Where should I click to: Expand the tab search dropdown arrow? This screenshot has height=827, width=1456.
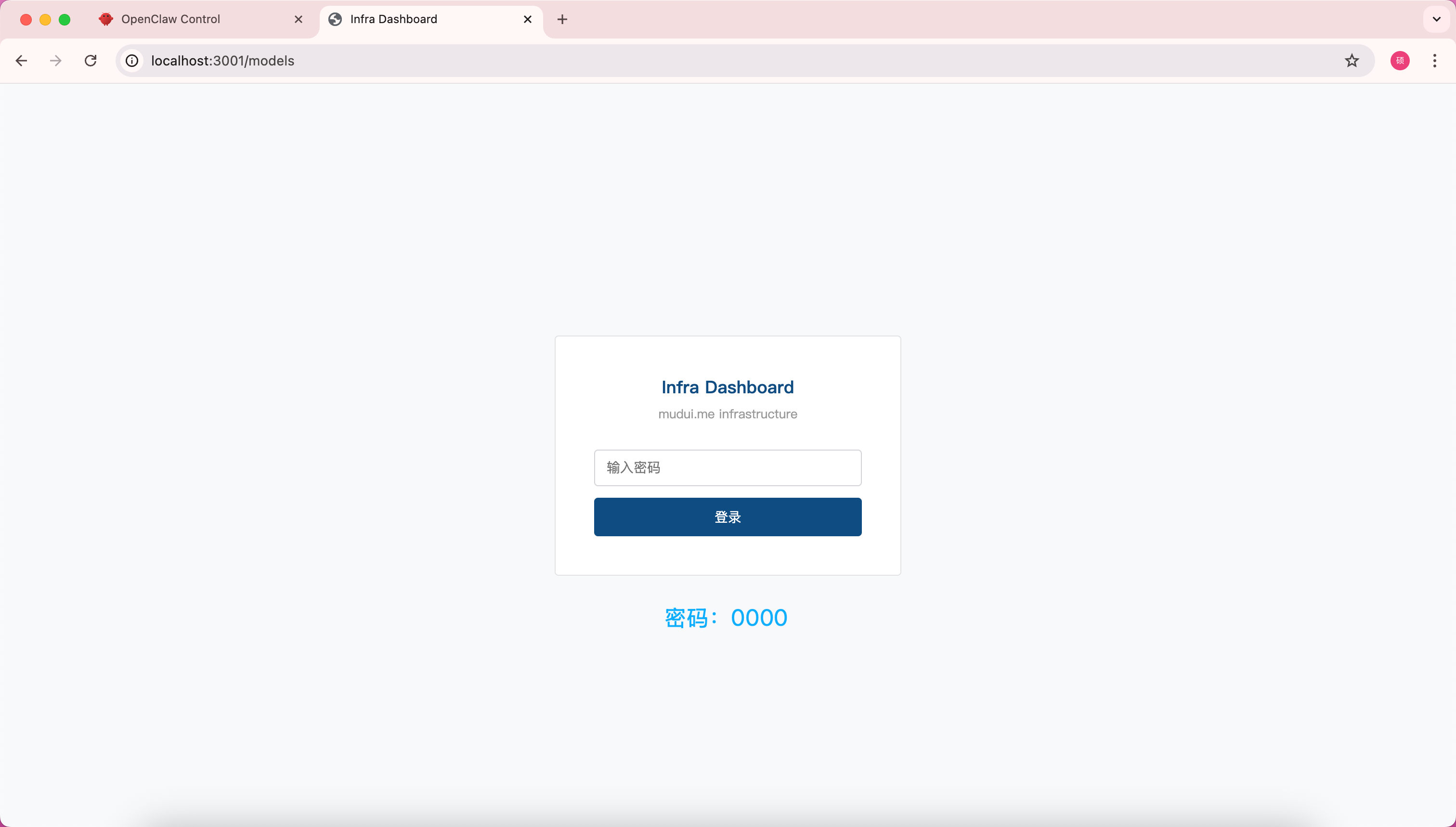coord(1436,19)
